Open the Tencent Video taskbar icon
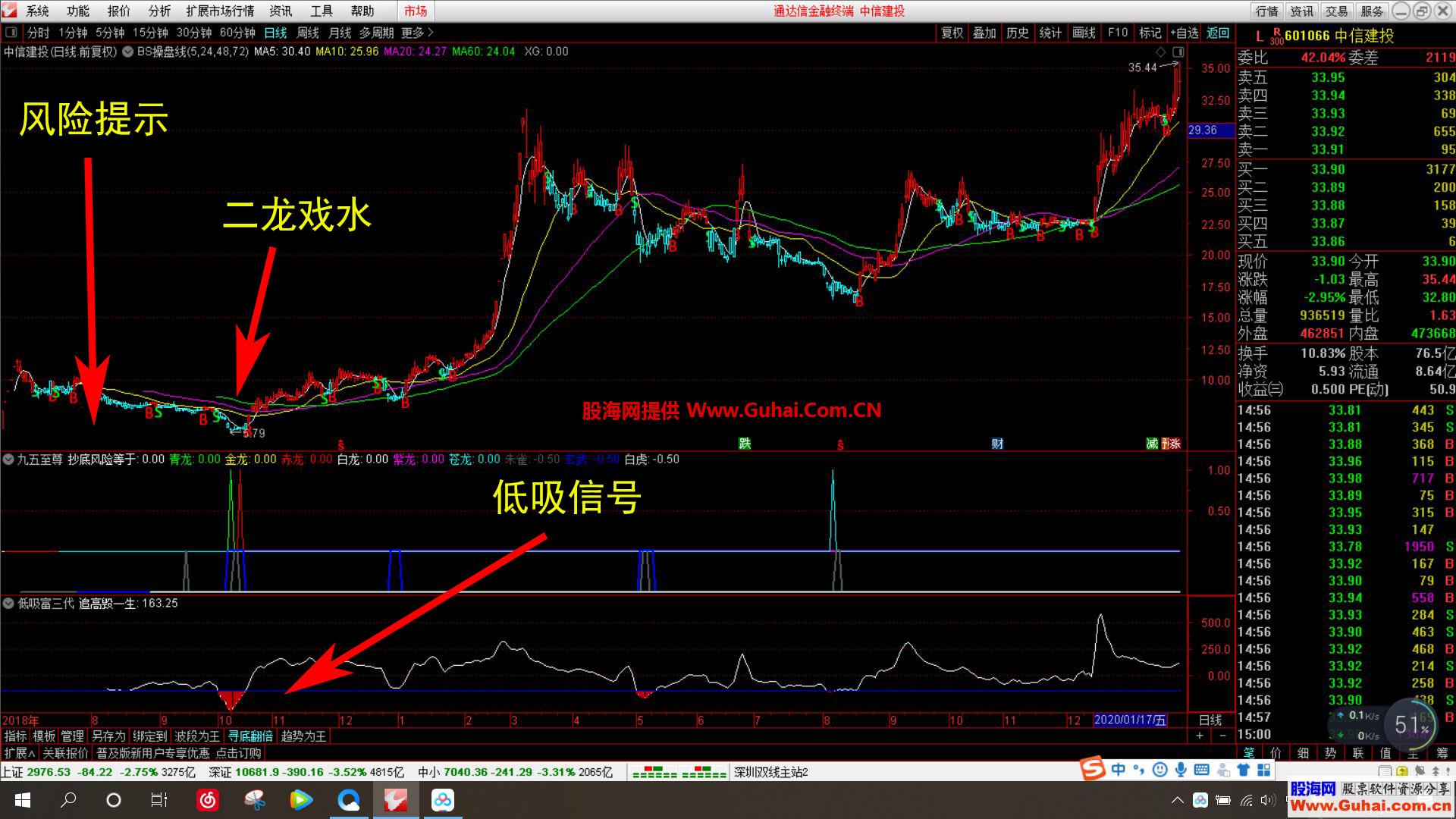 tap(301, 800)
